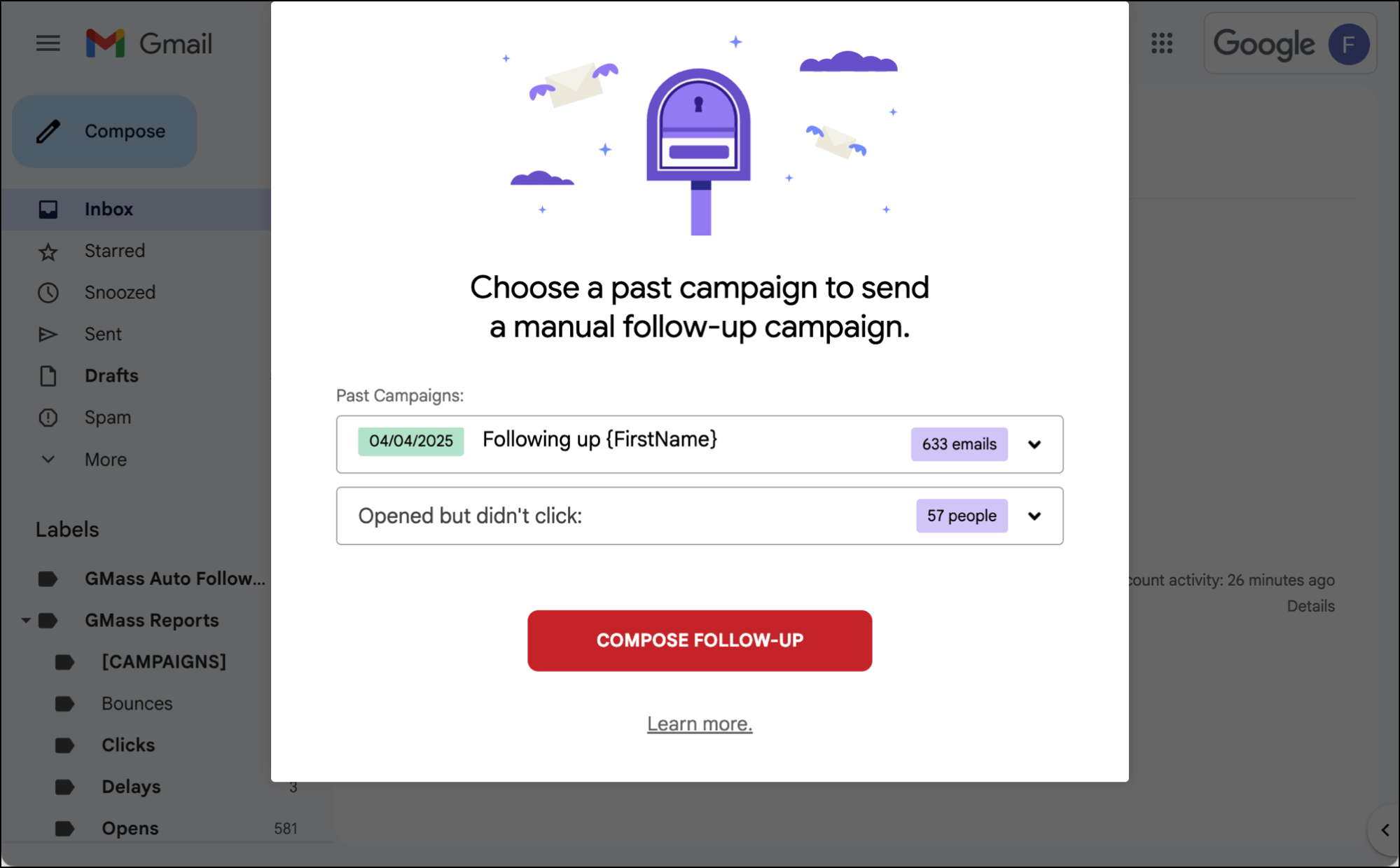
Task: Click the account avatar F
Action: (x=1348, y=44)
